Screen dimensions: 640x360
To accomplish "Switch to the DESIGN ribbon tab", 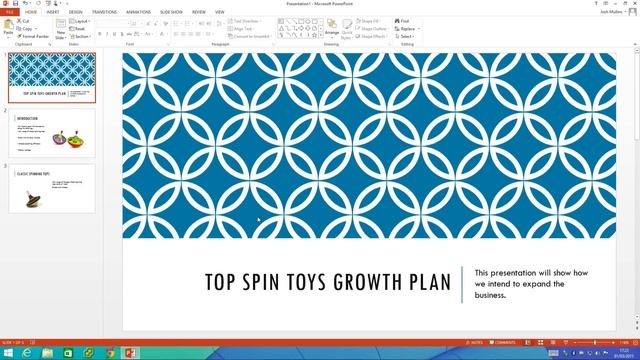I will (76, 12).
